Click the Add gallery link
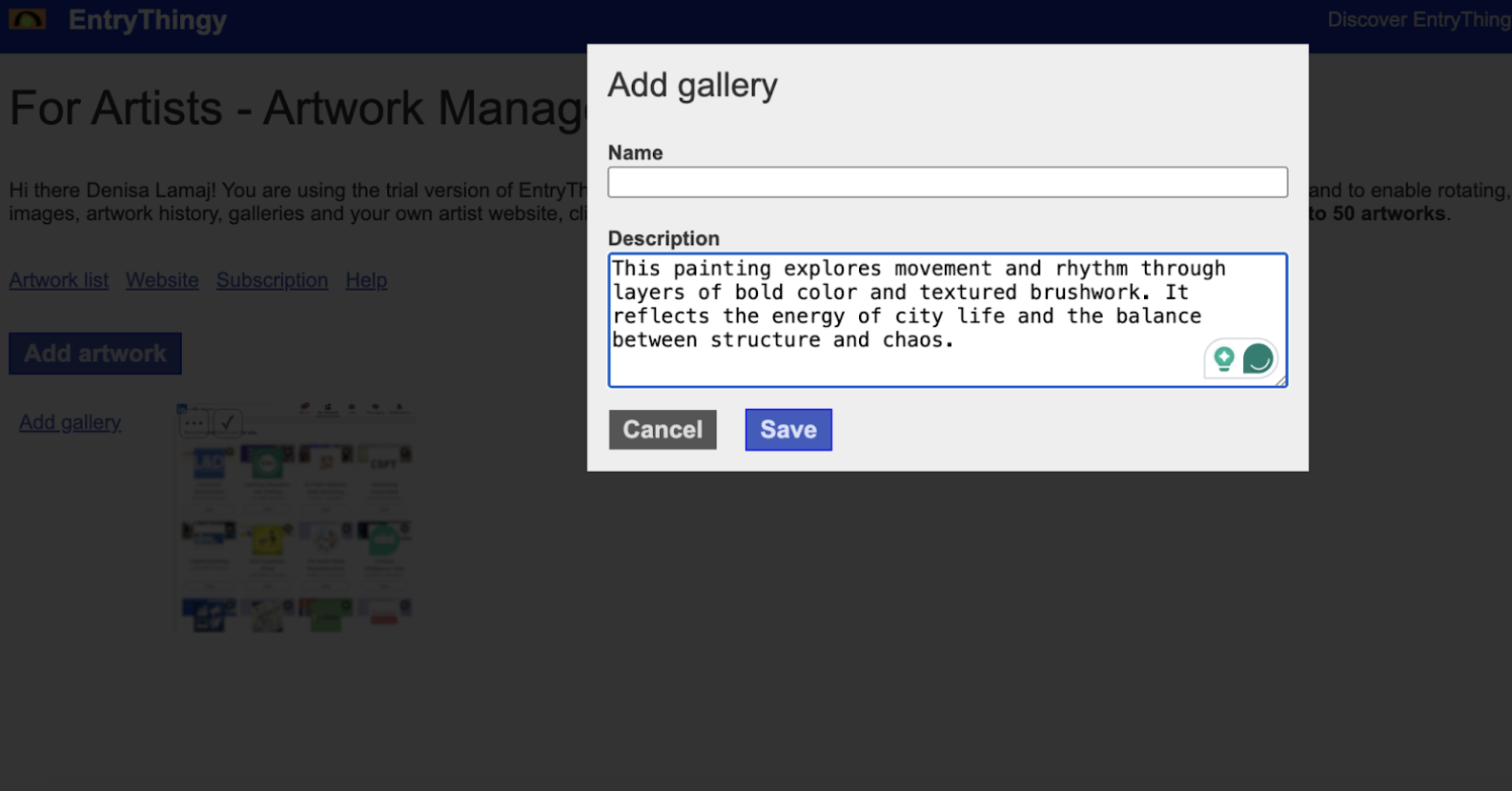 [x=70, y=422]
